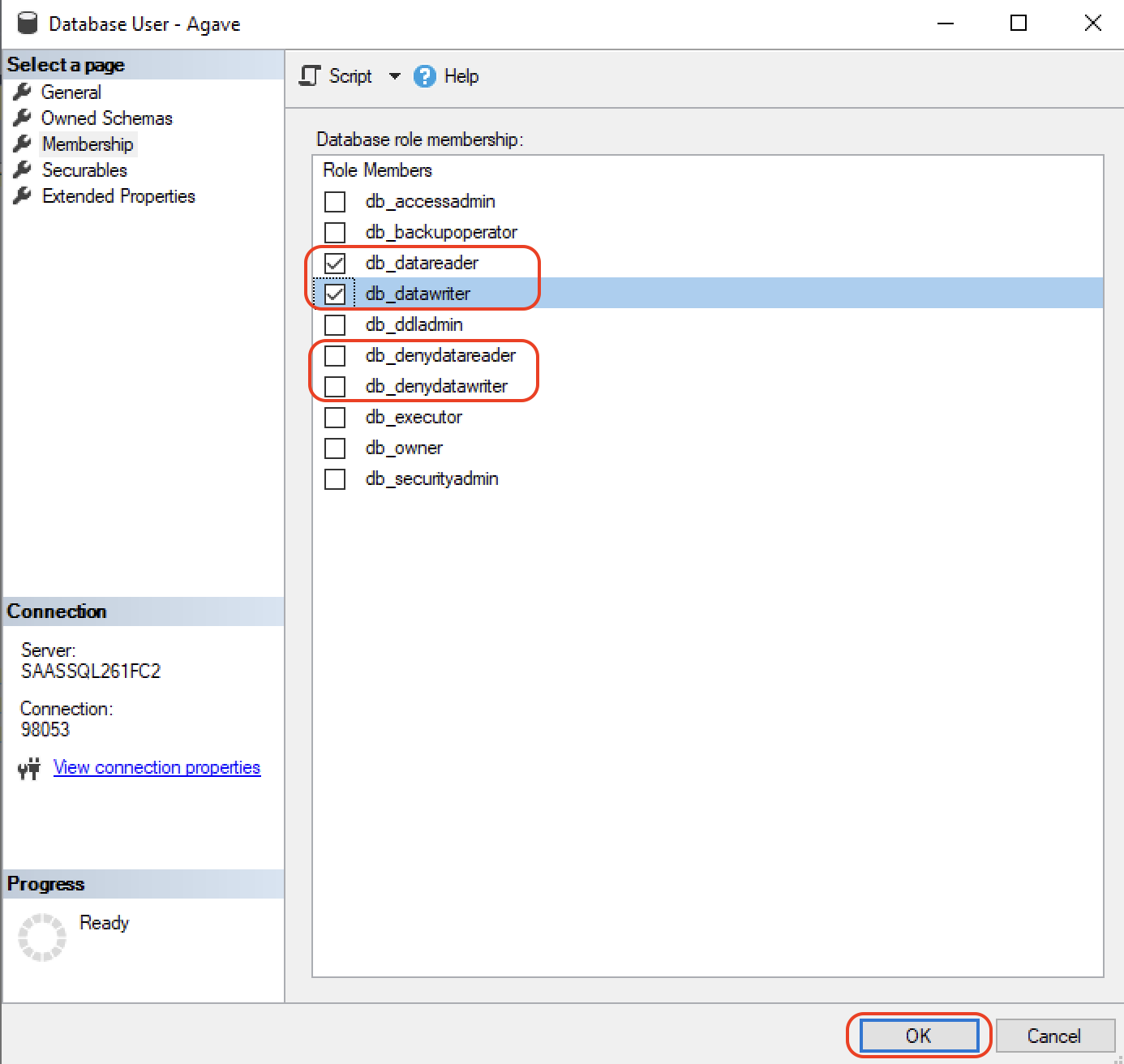Uncheck the db_datareader role checkbox

(x=335, y=263)
